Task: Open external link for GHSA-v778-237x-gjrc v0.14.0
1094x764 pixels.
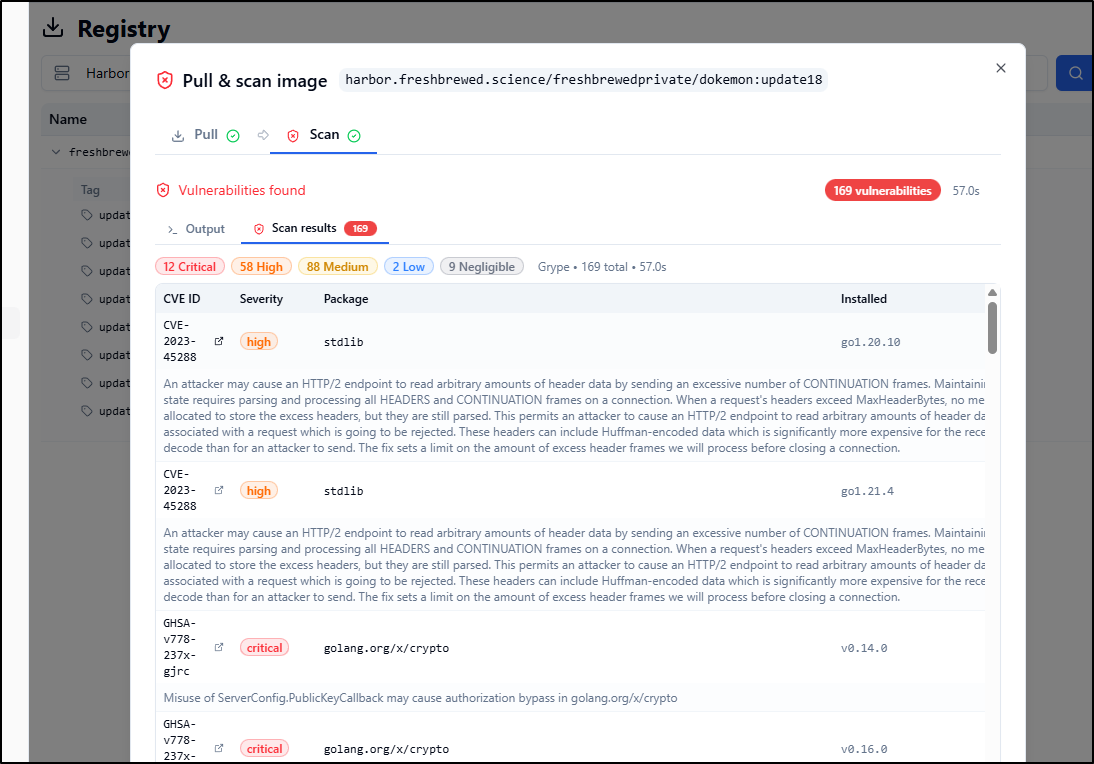Action: tap(219, 647)
